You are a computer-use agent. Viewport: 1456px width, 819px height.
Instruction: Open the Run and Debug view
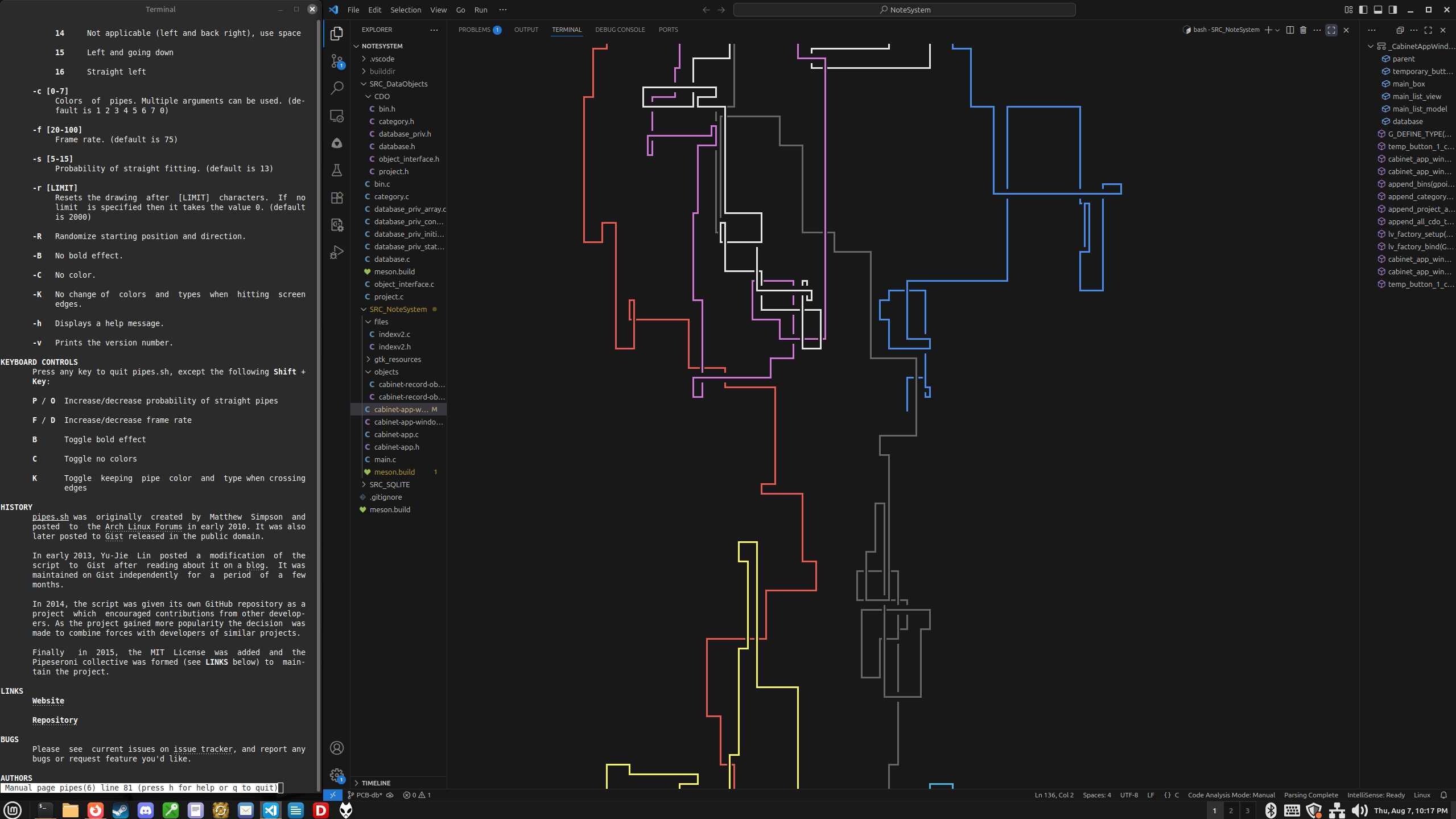click(337, 252)
